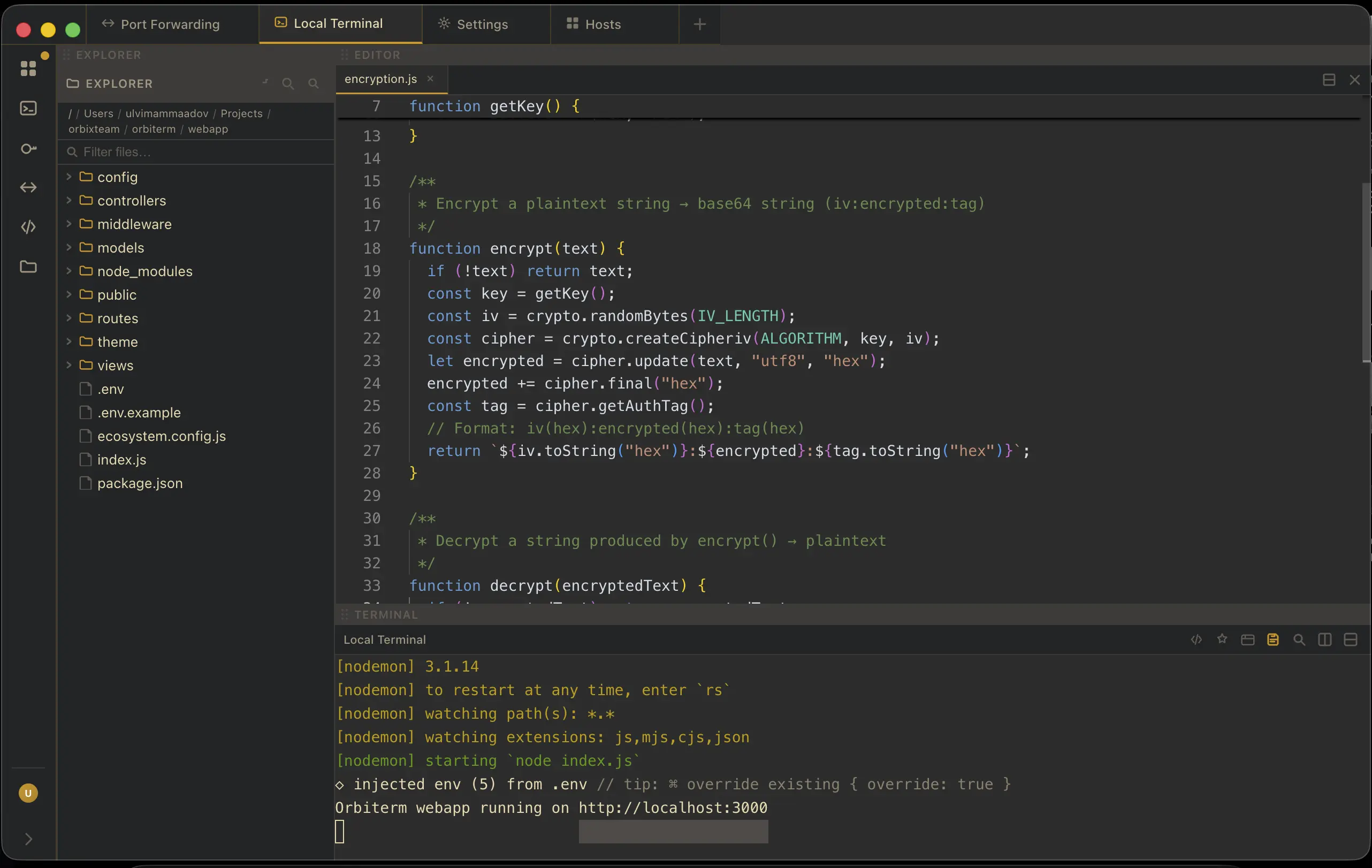
Task: Click the webapp breadcrumb segment
Action: click(208, 129)
